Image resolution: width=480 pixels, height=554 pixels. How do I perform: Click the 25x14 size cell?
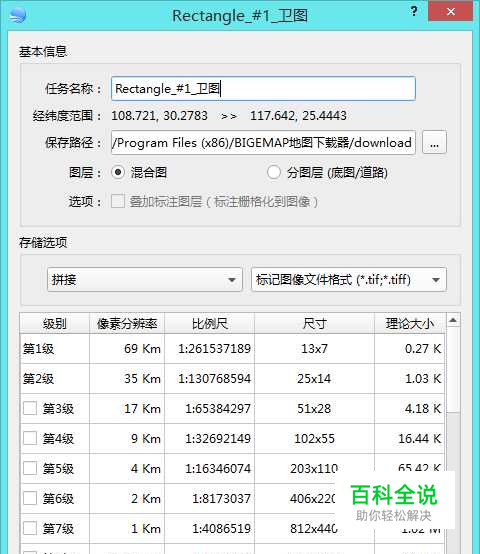(314, 379)
